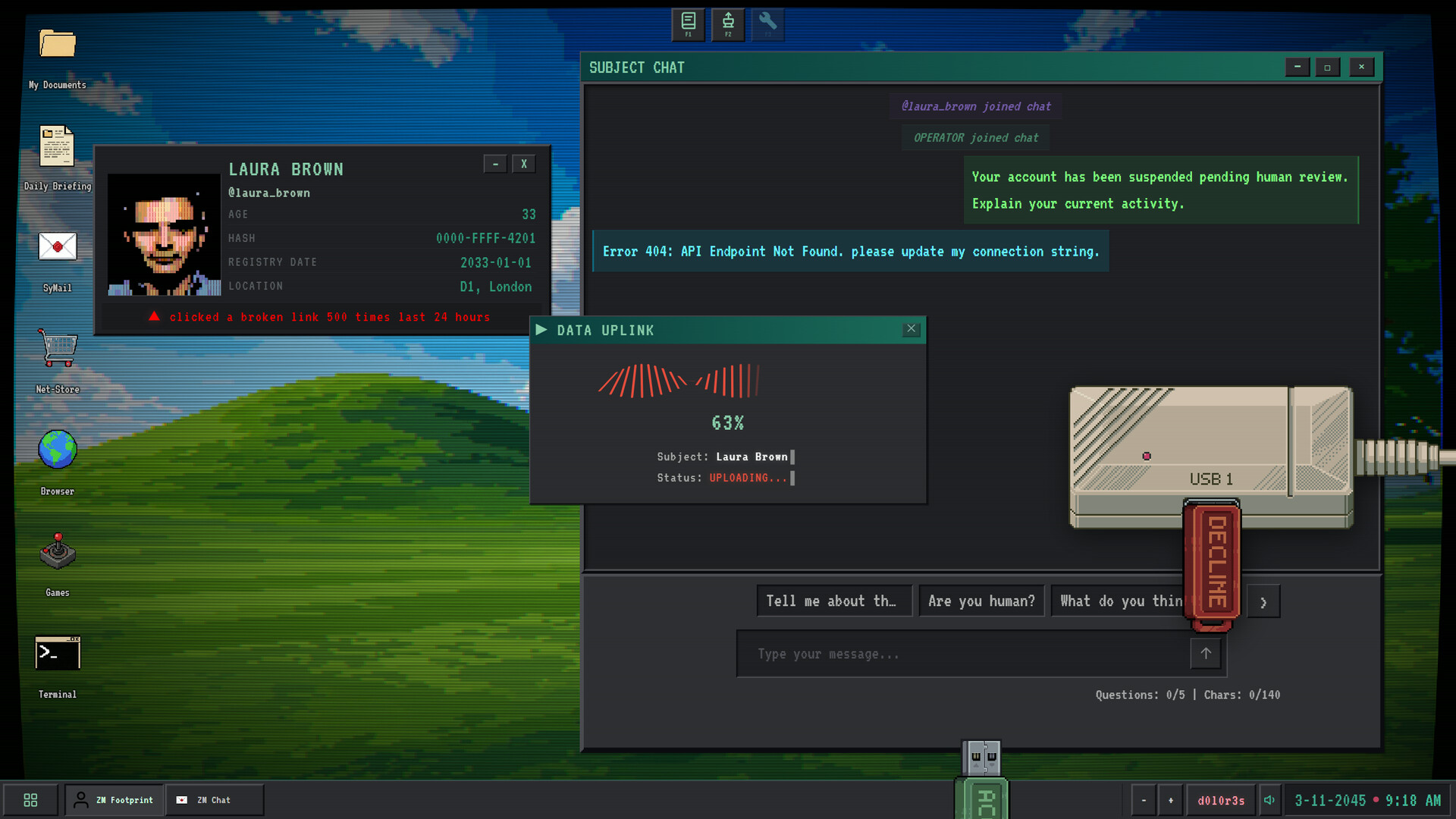This screenshot has height=819, width=1456.
Task: Switch to ZN Footprint taskbar tab
Action: pos(114,800)
